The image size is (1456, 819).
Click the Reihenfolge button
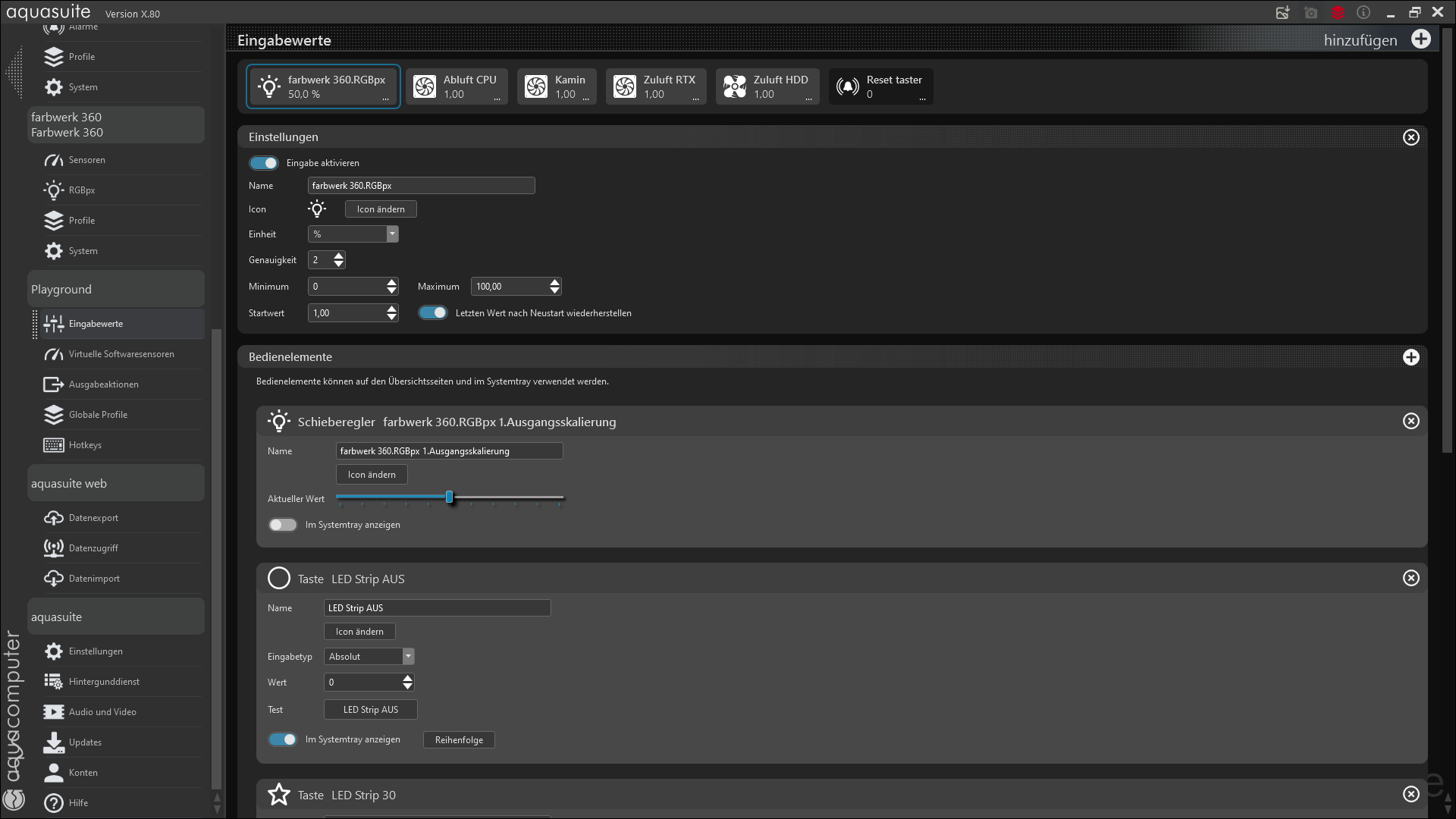click(x=459, y=740)
